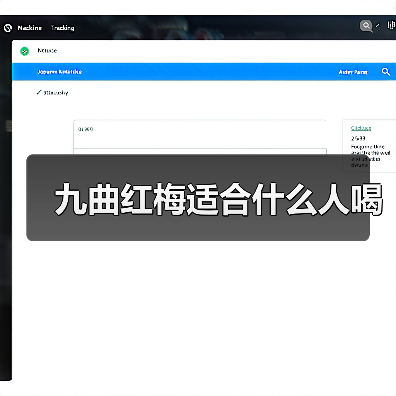Open the Nackine menu item

(x=30, y=28)
